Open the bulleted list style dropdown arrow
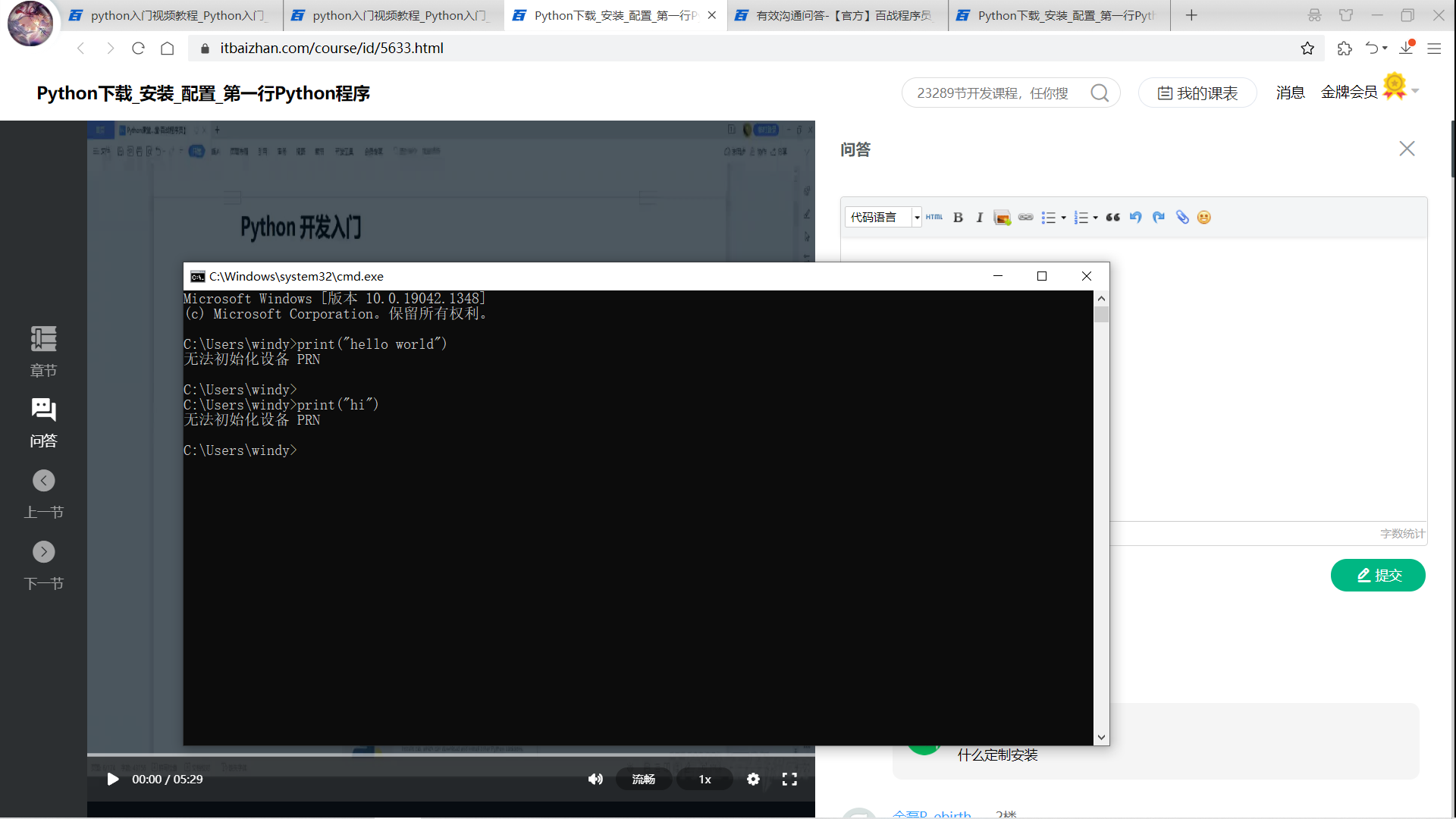The image size is (1456, 819). pyautogui.click(x=1063, y=218)
